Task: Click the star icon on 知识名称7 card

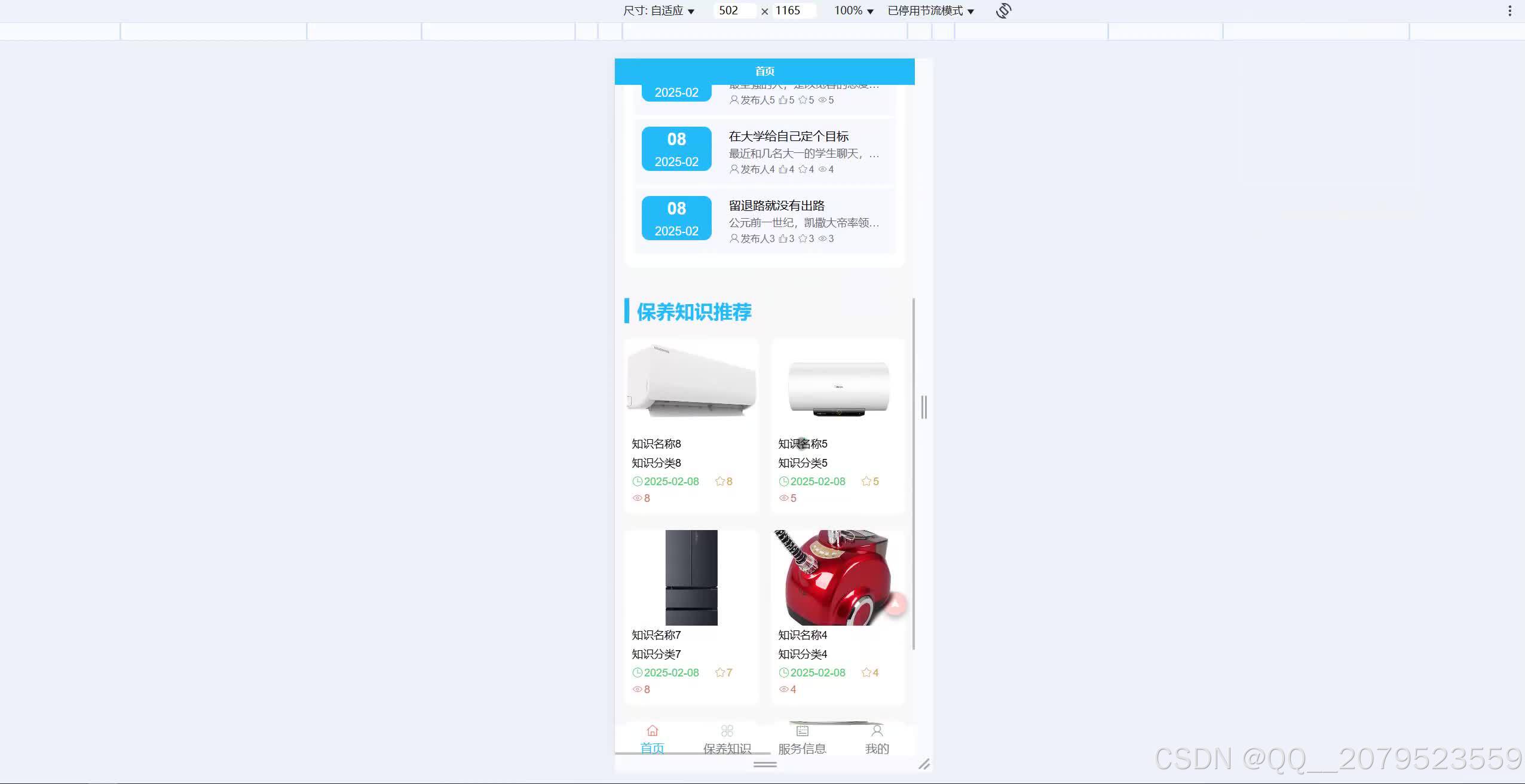Action: click(x=719, y=672)
